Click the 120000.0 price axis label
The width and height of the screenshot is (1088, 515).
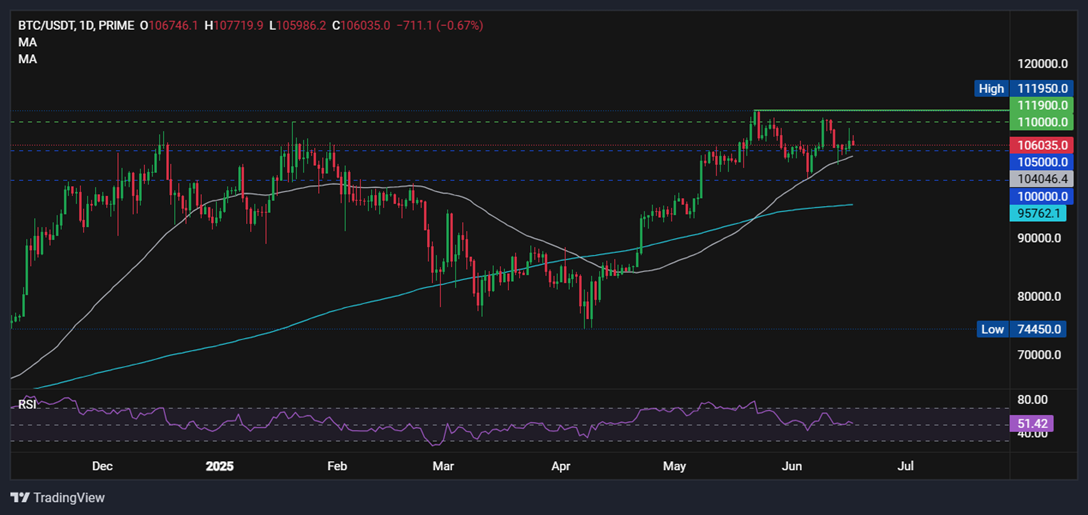click(1041, 64)
